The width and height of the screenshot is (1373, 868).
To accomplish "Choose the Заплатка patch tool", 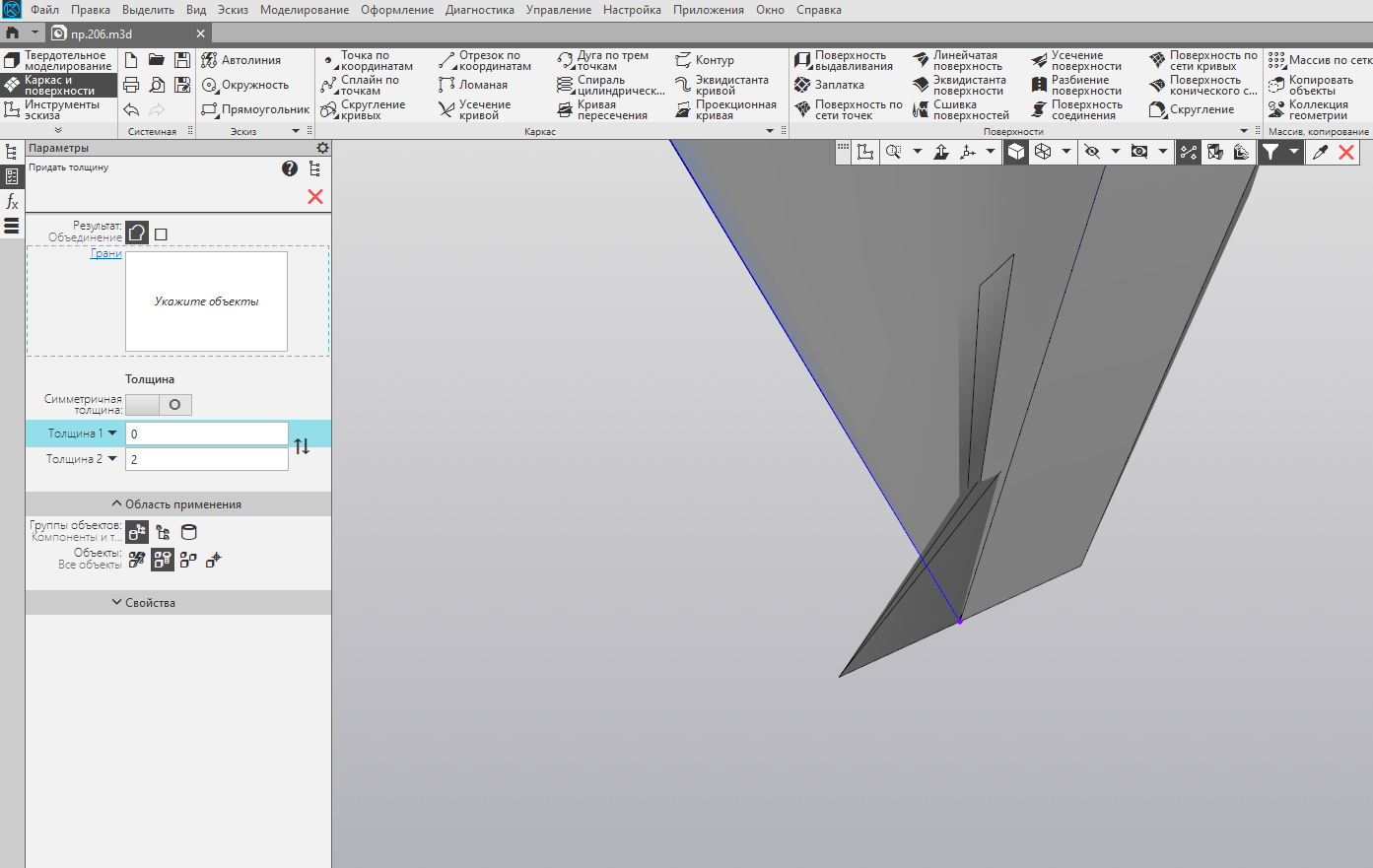I will click(x=829, y=85).
